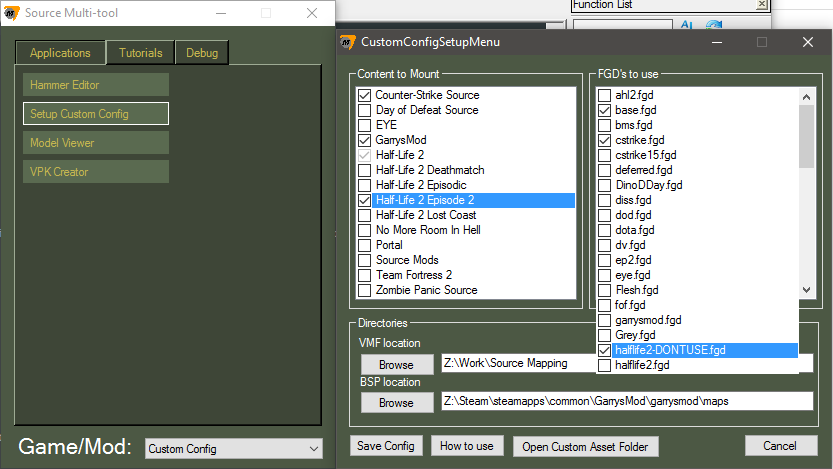The height and width of the screenshot is (469, 833).
Task: Open the Game/Mod Custom Config dropdown
Action: pos(234,449)
